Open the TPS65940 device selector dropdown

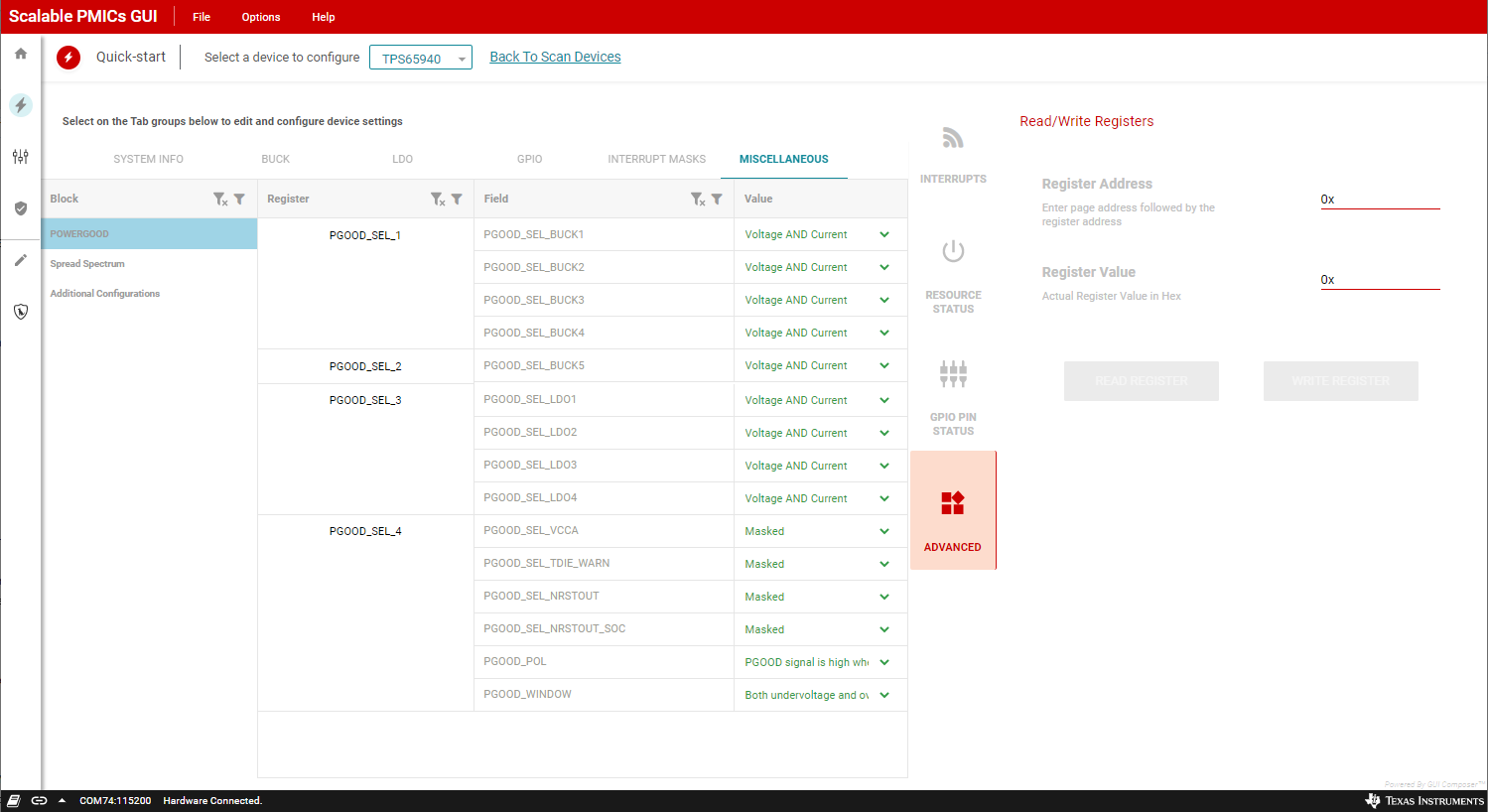coord(420,59)
